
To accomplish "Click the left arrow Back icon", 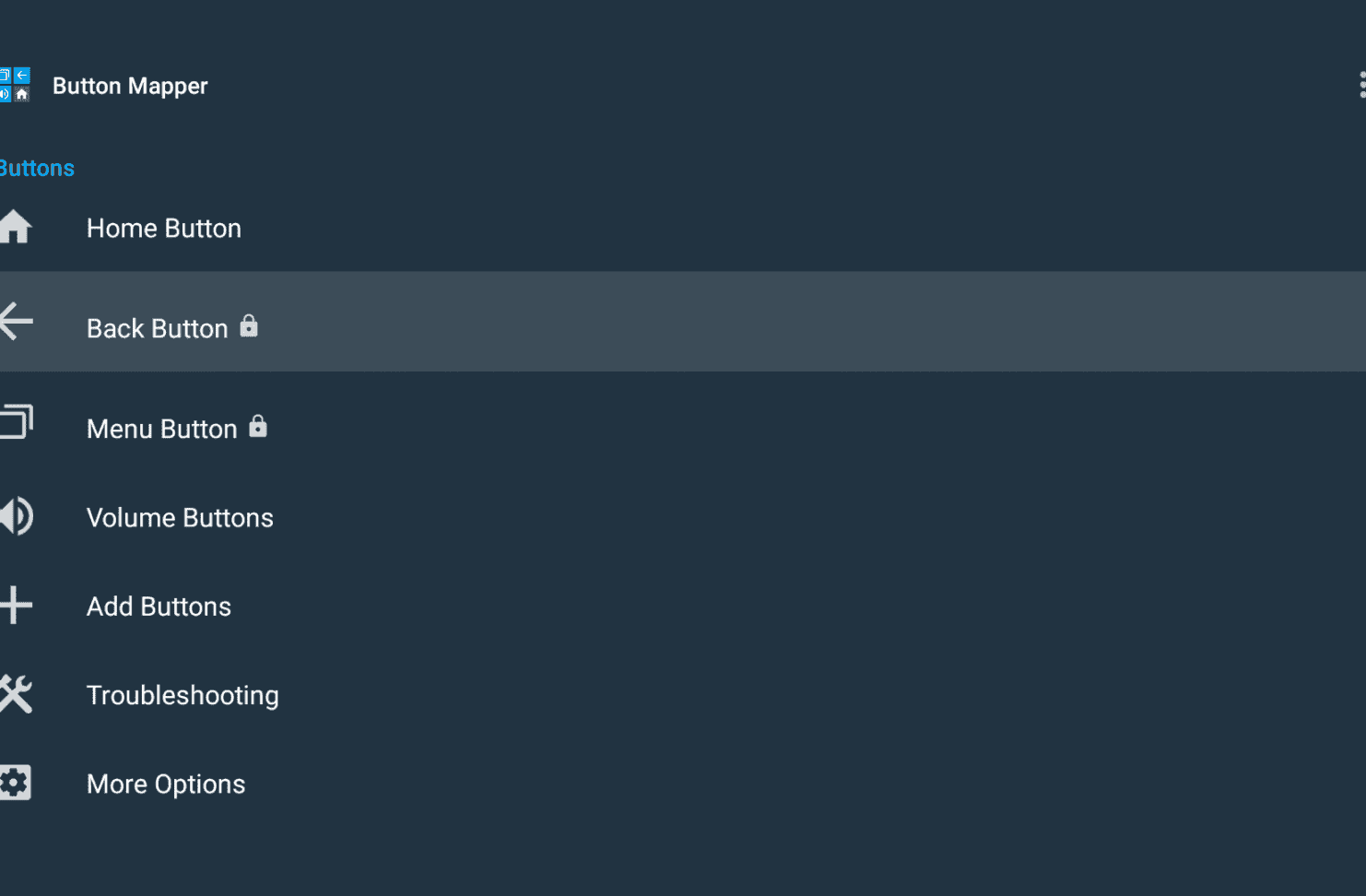I will (16, 321).
